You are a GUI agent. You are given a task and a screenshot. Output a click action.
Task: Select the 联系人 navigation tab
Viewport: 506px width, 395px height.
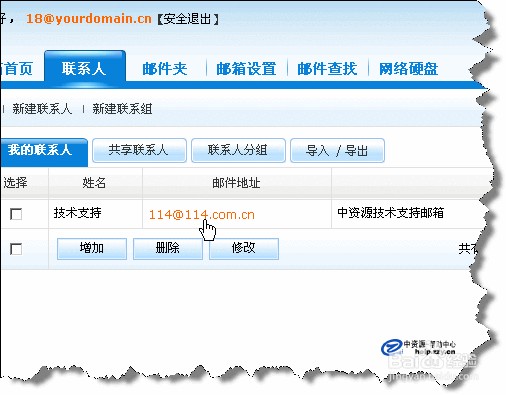tap(85, 68)
